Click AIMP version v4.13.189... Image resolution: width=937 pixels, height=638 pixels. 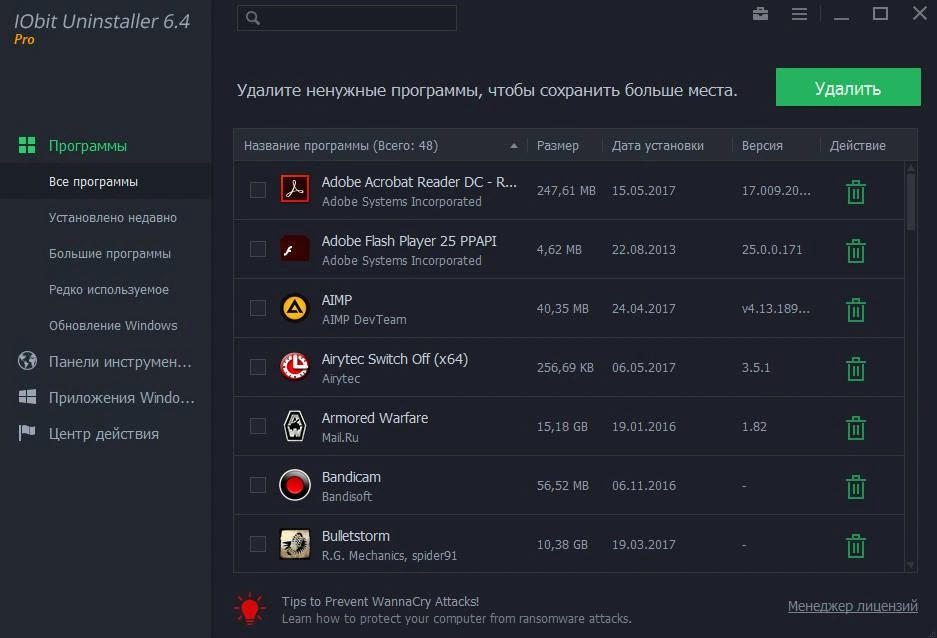776,308
